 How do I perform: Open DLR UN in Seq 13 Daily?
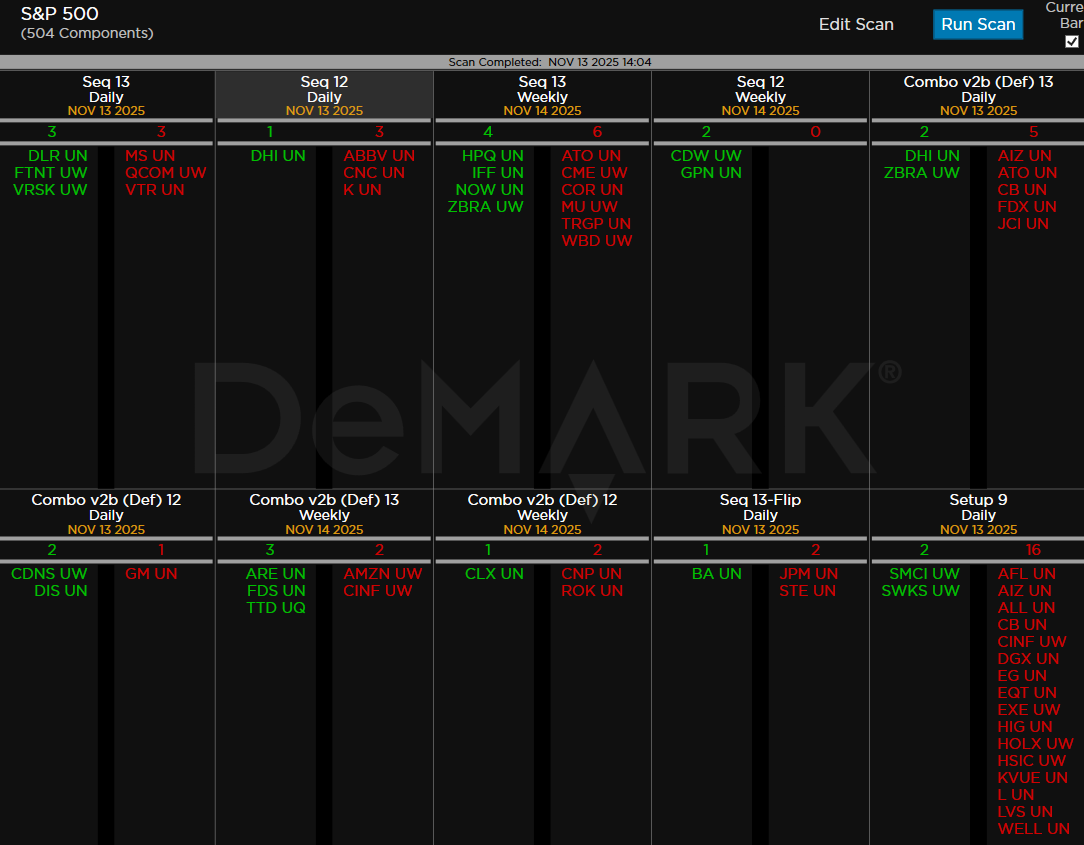[57, 156]
